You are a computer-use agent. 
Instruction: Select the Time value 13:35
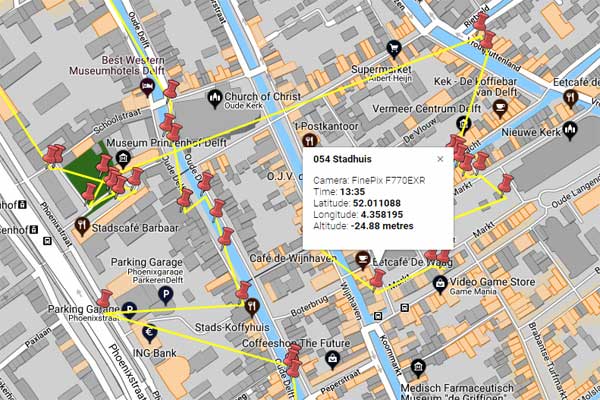[352, 192]
